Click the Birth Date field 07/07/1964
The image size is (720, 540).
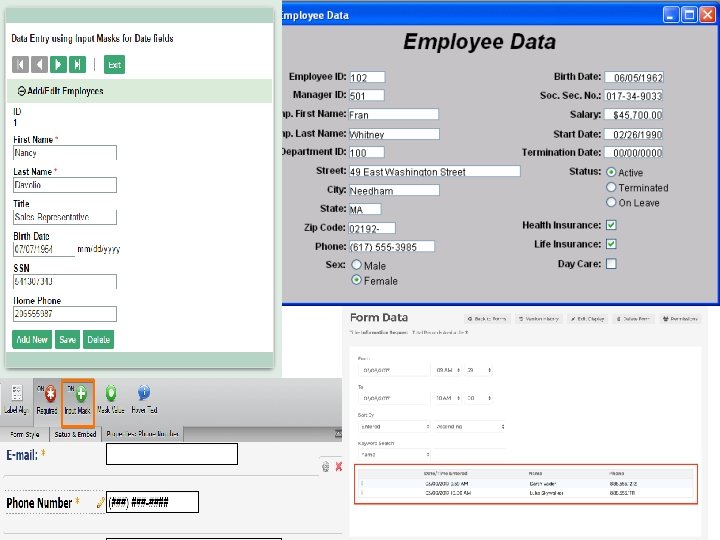point(44,249)
